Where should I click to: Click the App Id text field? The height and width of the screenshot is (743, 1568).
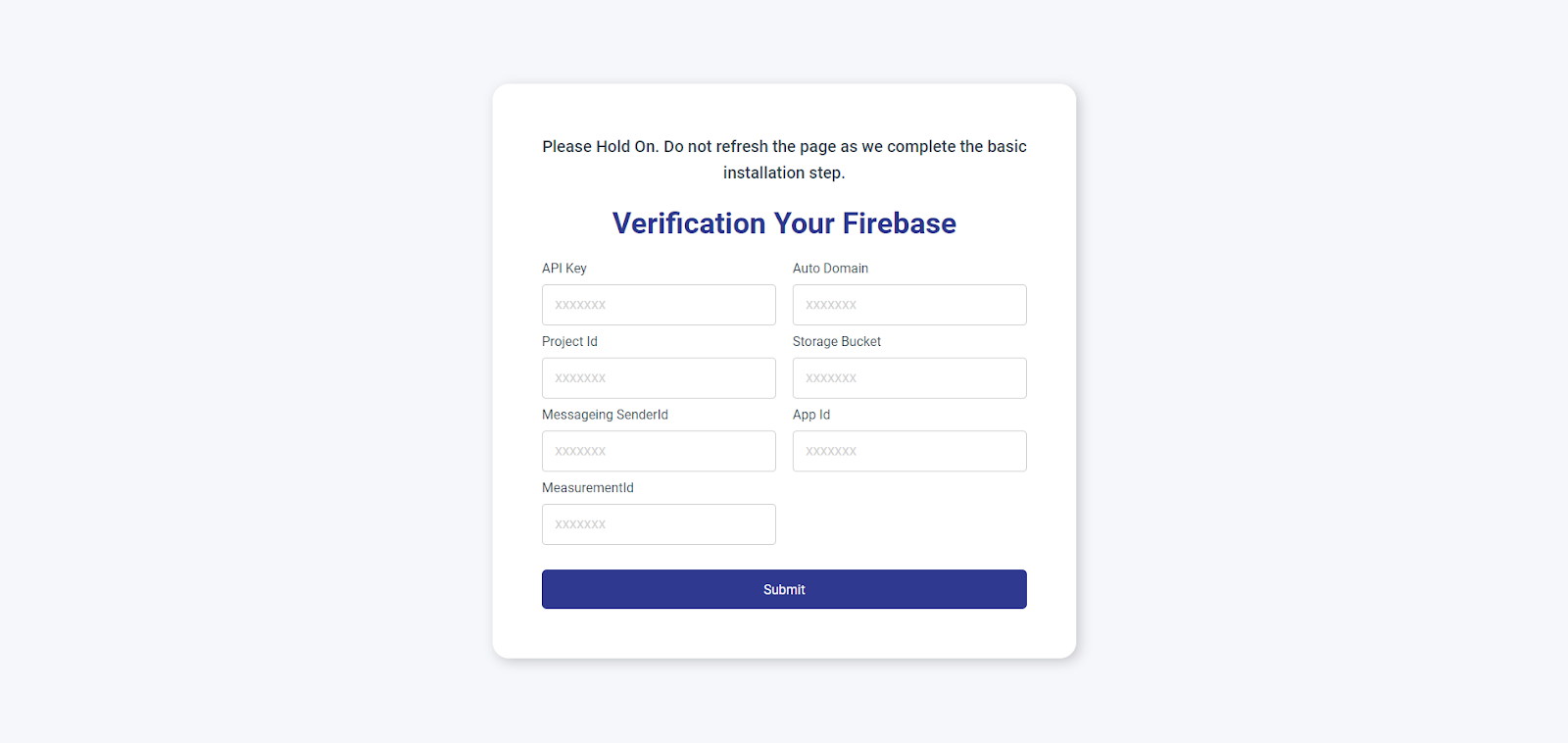pyautogui.click(x=909, y=451)
